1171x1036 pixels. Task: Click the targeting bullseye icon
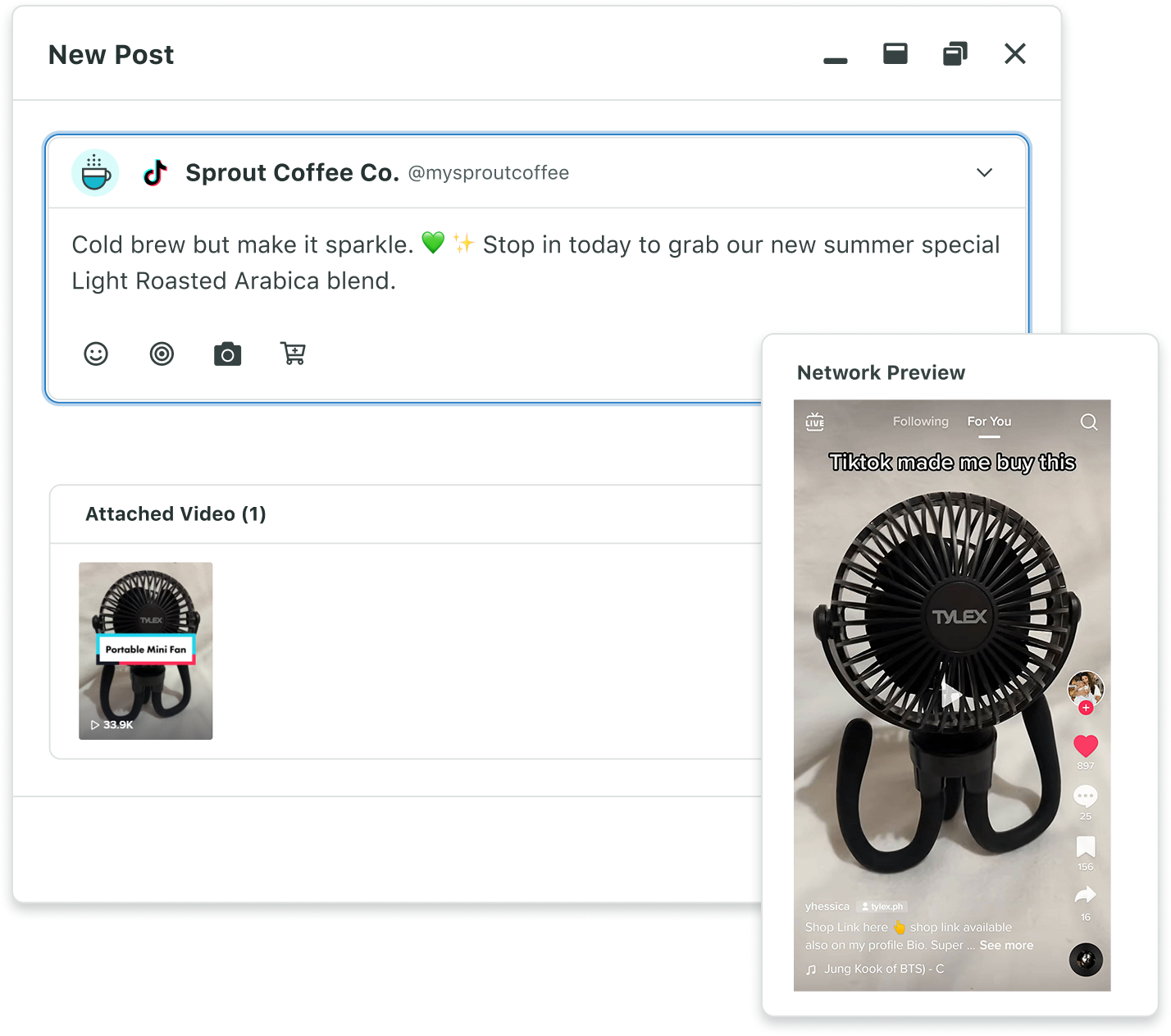162,354
